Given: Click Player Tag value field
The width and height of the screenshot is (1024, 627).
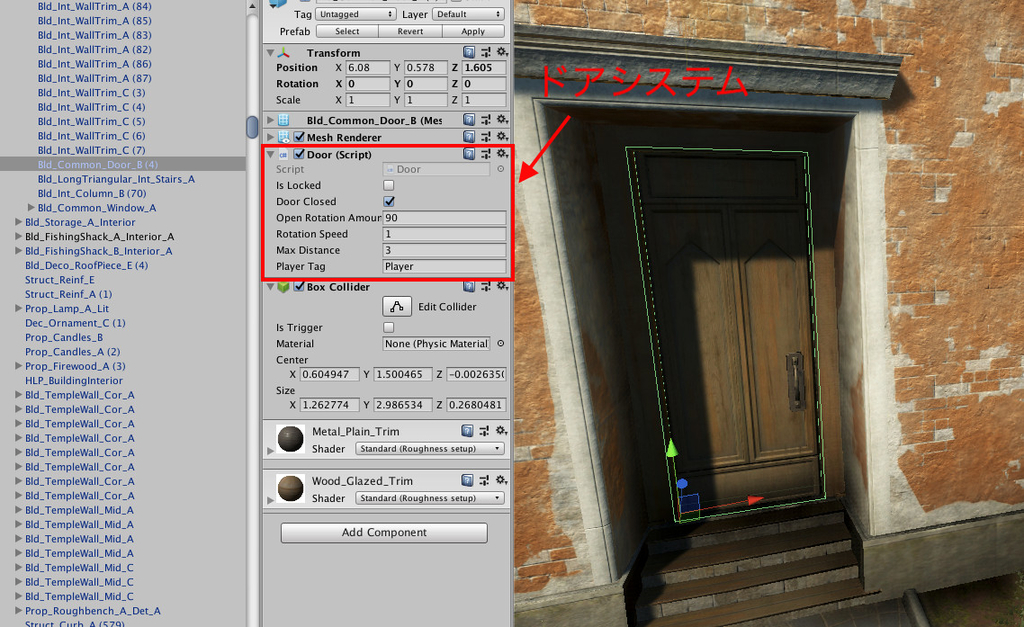Looking at the screenshot, I should click(444, 266).
